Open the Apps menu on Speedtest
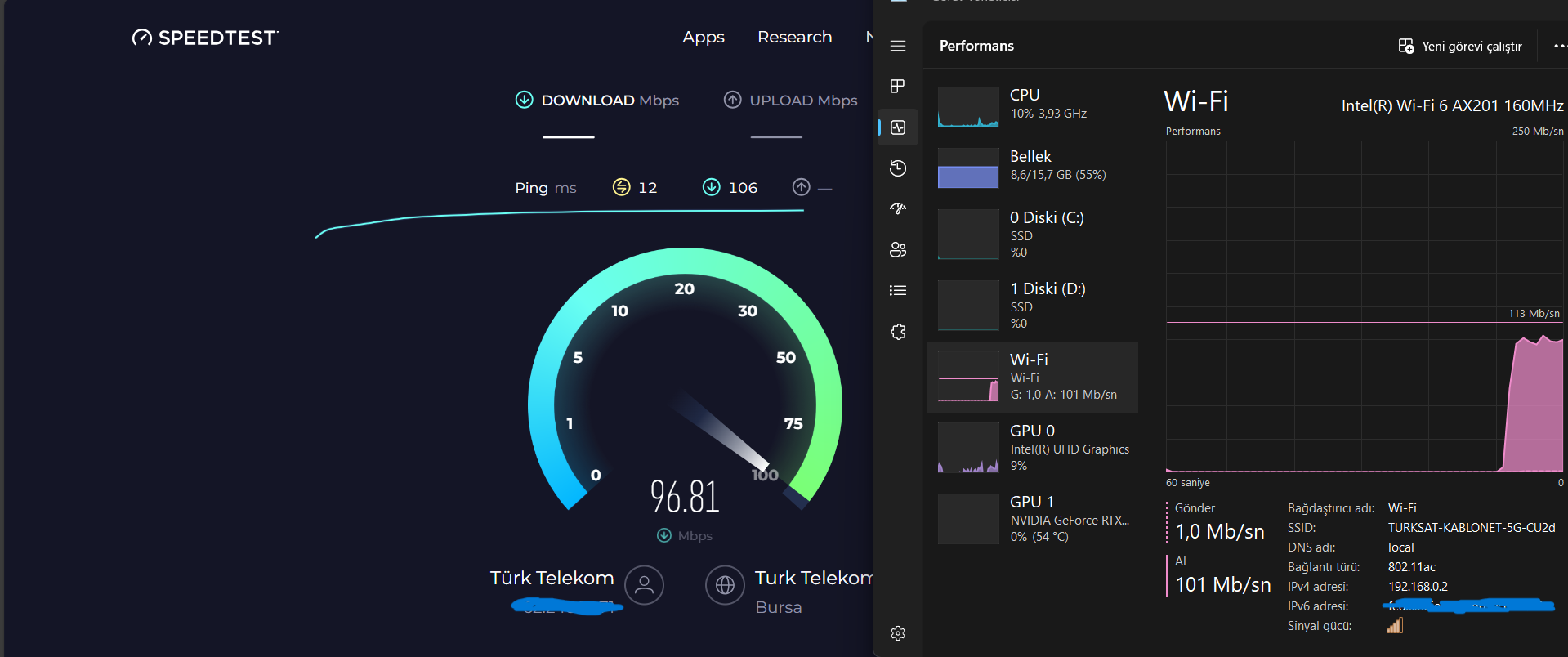The image size is (1568, 657). click(704, 38)
